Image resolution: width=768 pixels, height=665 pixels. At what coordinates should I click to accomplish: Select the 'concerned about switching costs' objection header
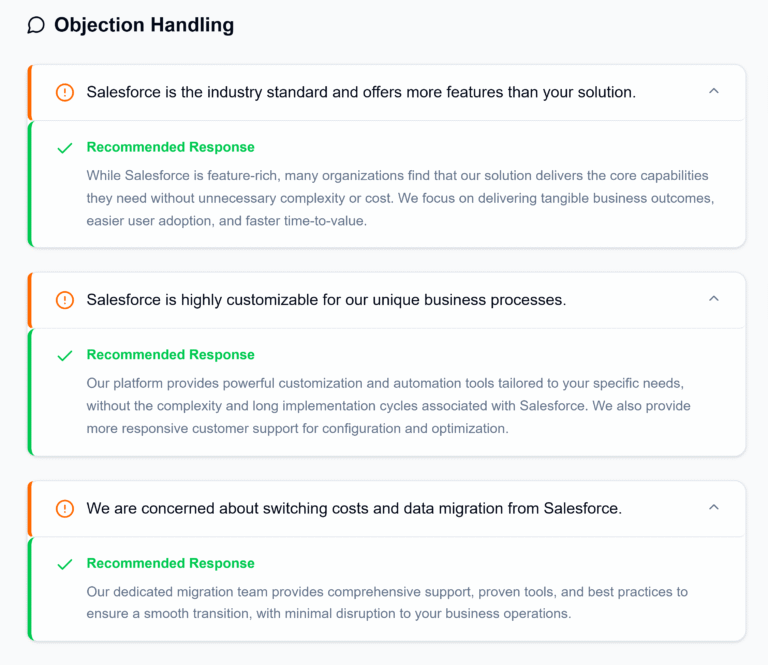click(354, 508)
